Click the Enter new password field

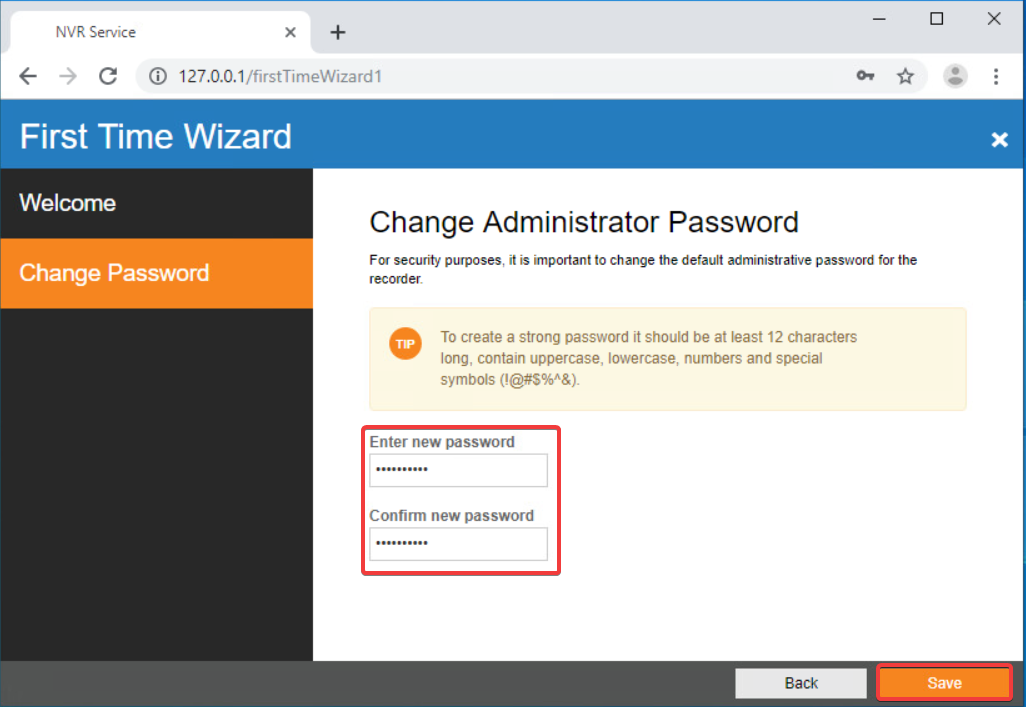pyautogui.click(x=458, y=470)
